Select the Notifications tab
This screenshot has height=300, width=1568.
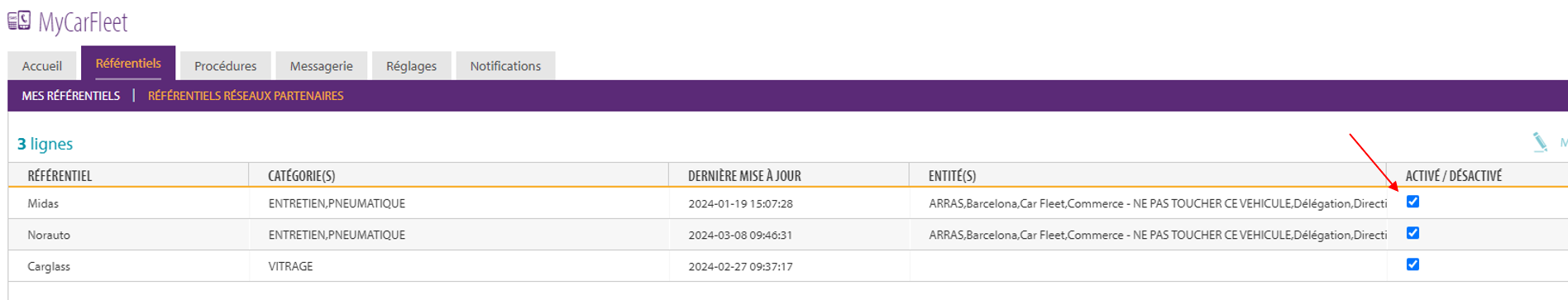click(505, 66)
